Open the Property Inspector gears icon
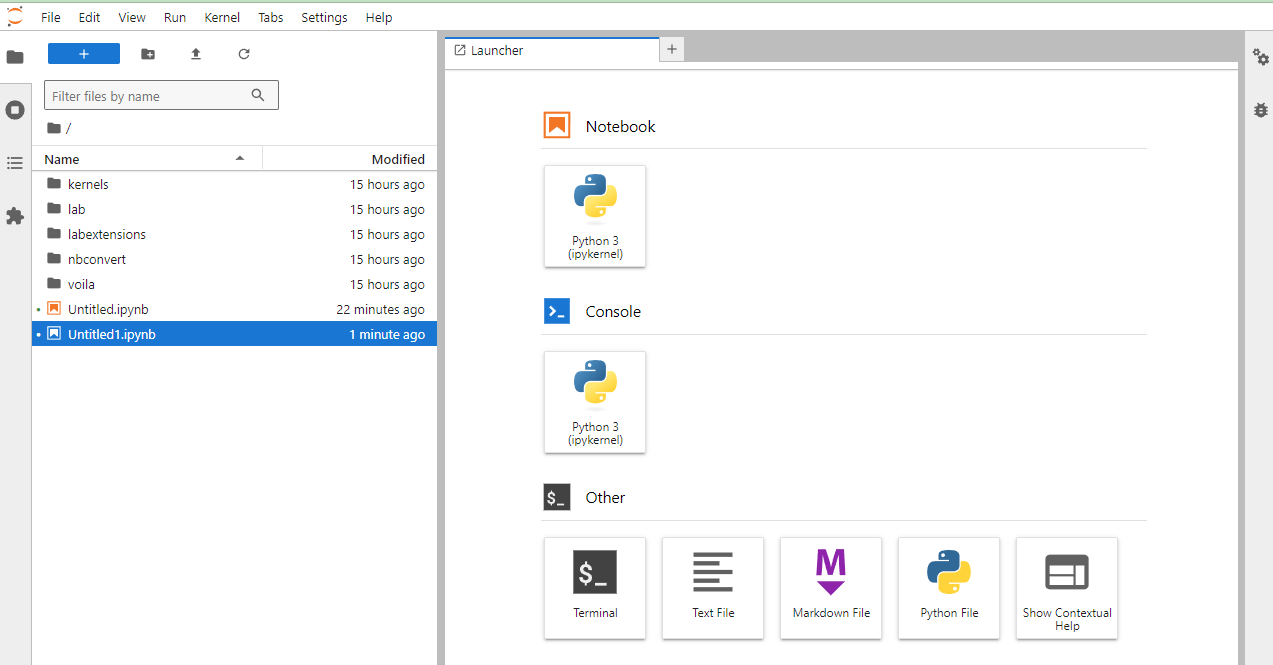The width and height of the screenshot is (1273, 665). pyautogui.click(x=1260, y=58)
